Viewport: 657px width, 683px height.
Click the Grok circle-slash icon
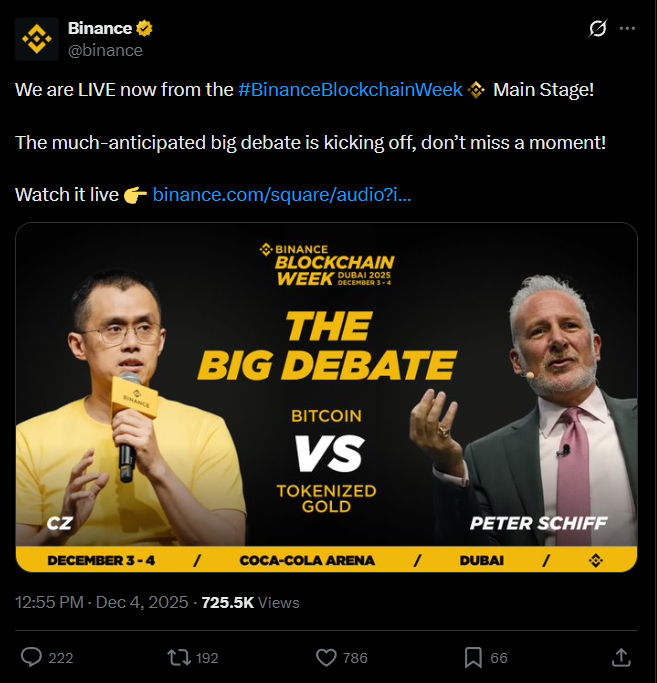point(598,29)
